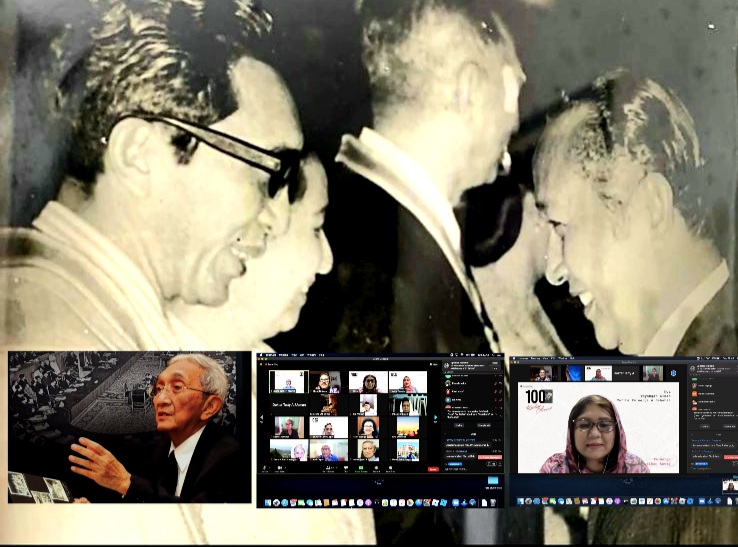Select the text-only name tile in the gallery

(x=289, y=405)
